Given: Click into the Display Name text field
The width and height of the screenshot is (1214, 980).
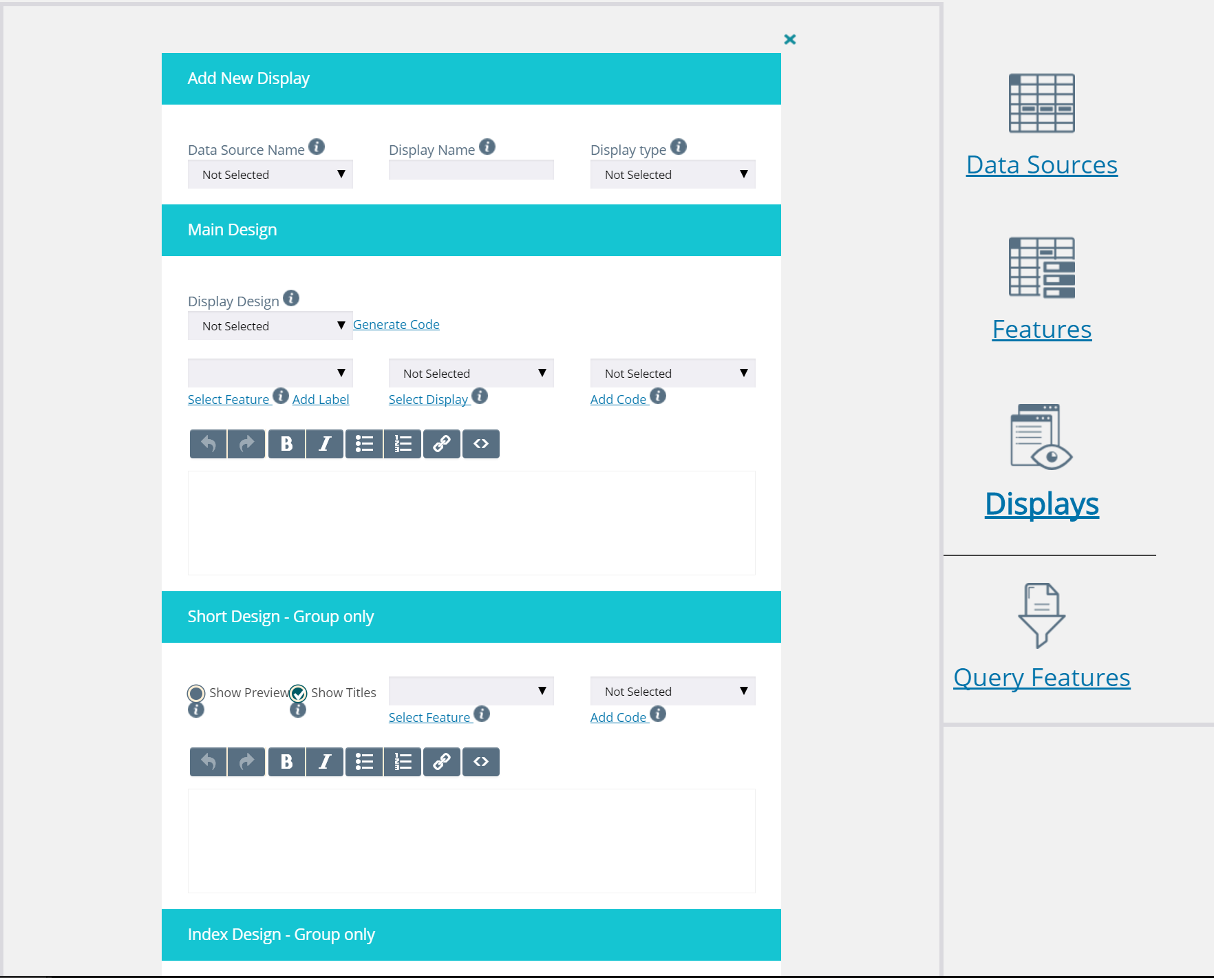Looking at the screenshot, I should click(471, 170).
